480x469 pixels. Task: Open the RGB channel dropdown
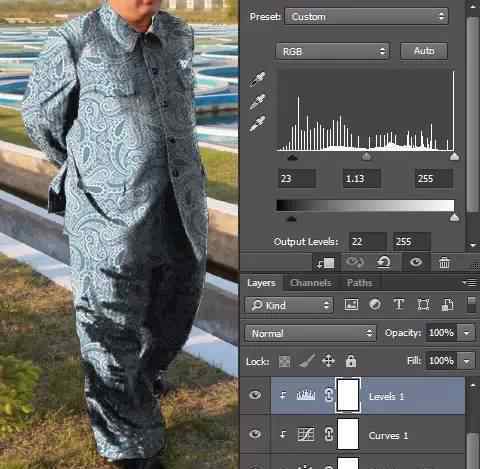[332, 51]
